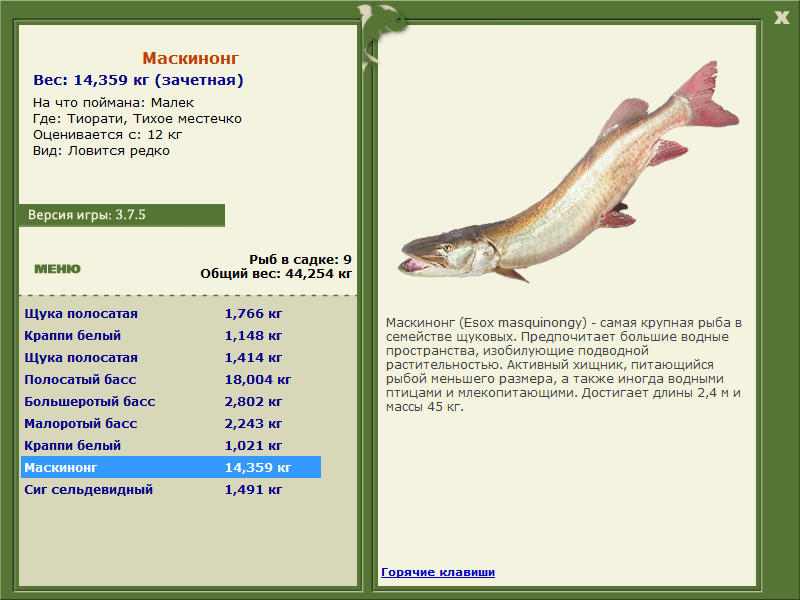This screenshot has width=800, height=600.
Task: Select highlighted Маскинонг 14,359 кг row
Action: (x=171, y=467)
